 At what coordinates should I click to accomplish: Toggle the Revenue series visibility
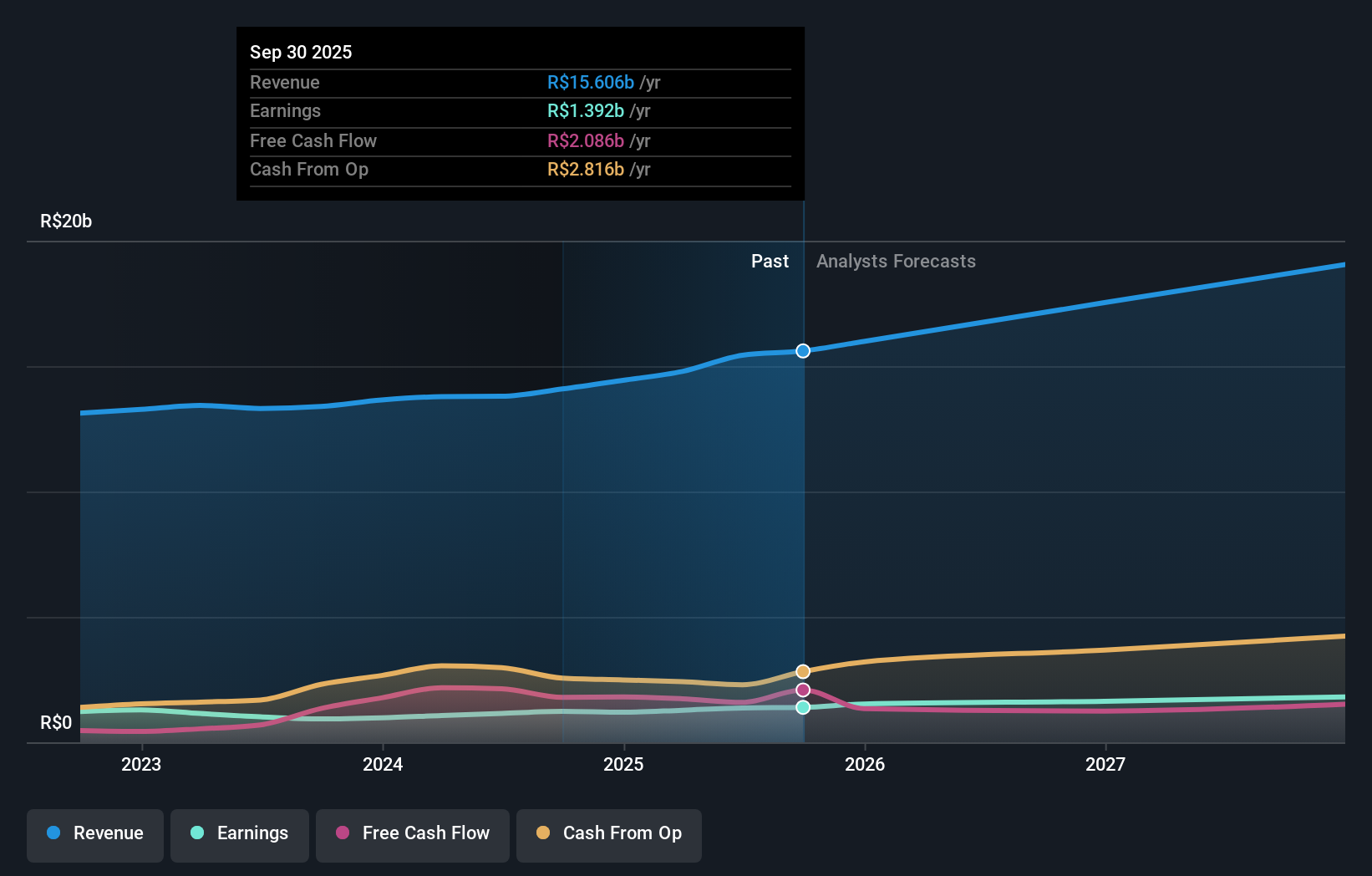coord(94,833)
